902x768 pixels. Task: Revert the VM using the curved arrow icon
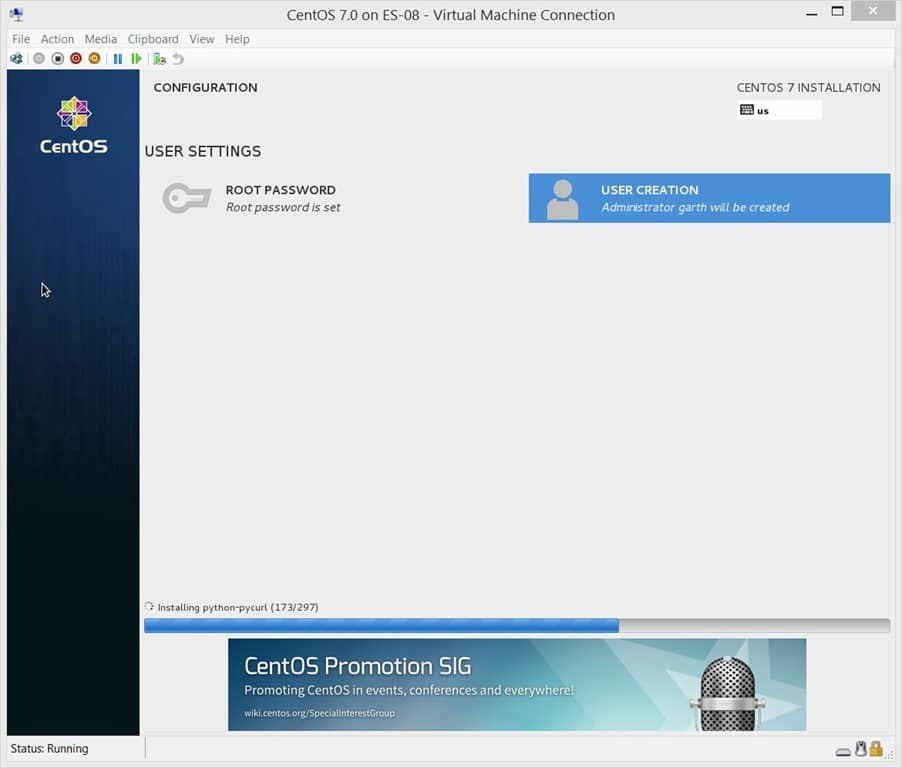[177, 58]
